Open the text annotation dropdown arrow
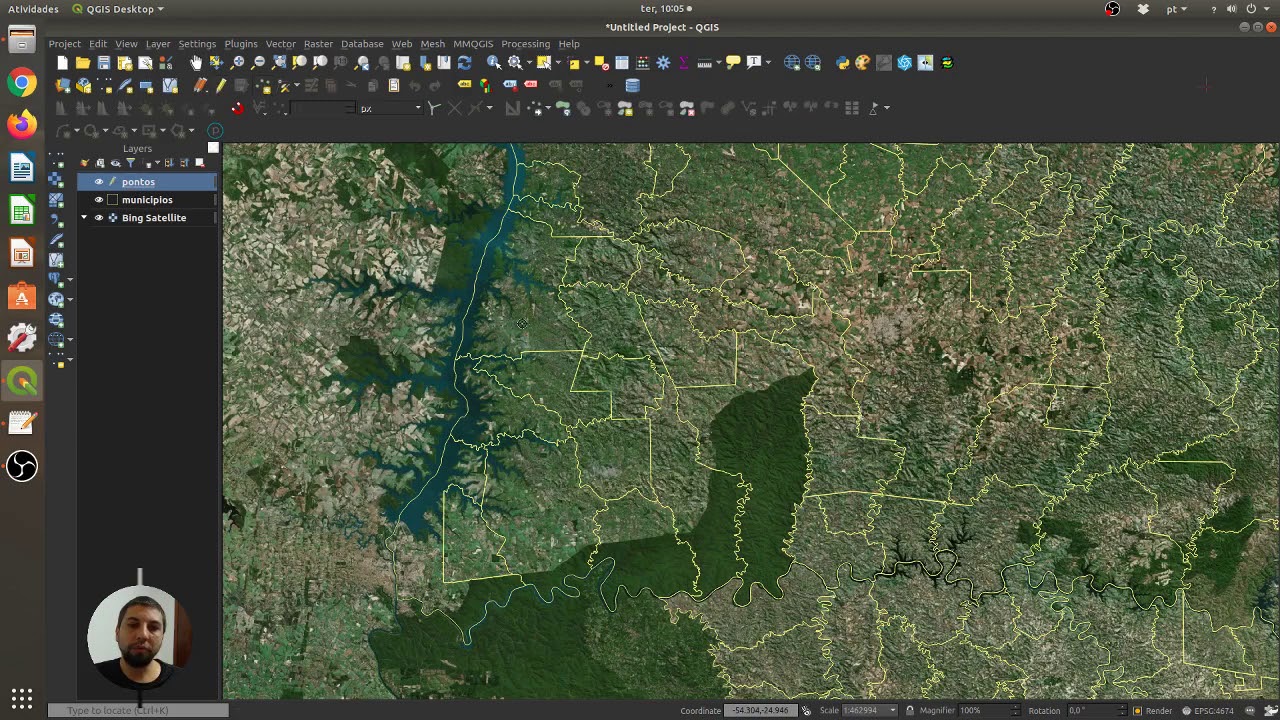Screen dimensions: 1280x720 768,62
